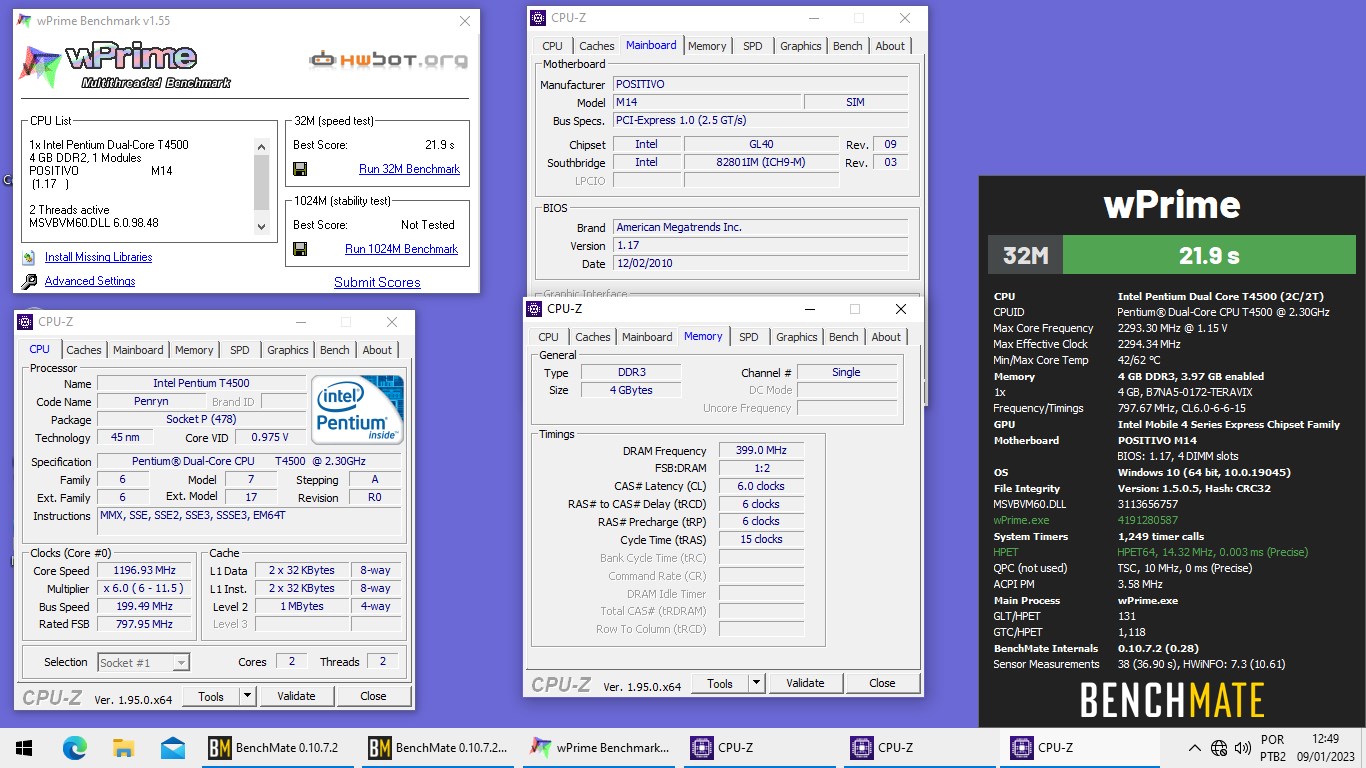Click the Specification field Pentium Dual-Core CPU T4500
The image size is (1366, 768).
[249, 462]
